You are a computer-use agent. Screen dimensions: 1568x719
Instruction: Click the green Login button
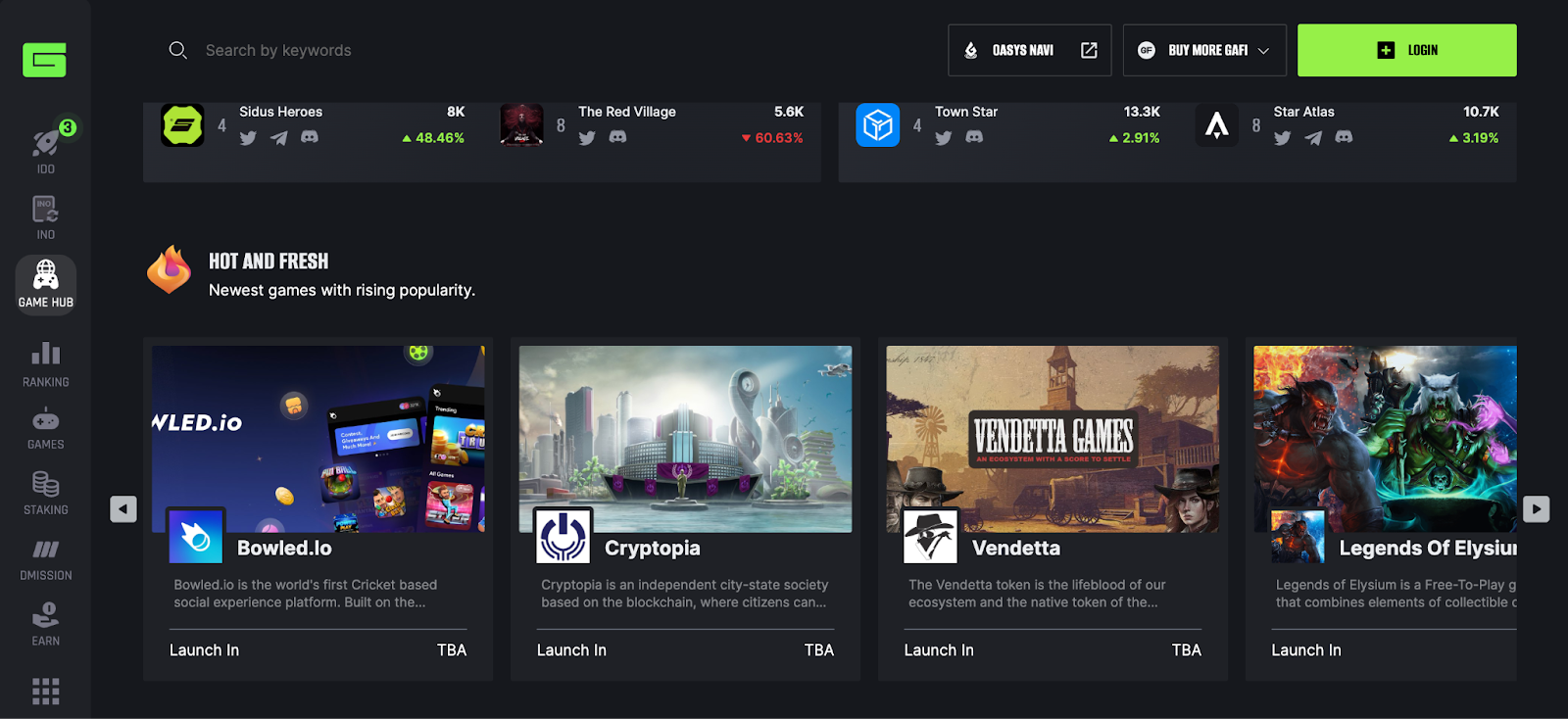1407,50
